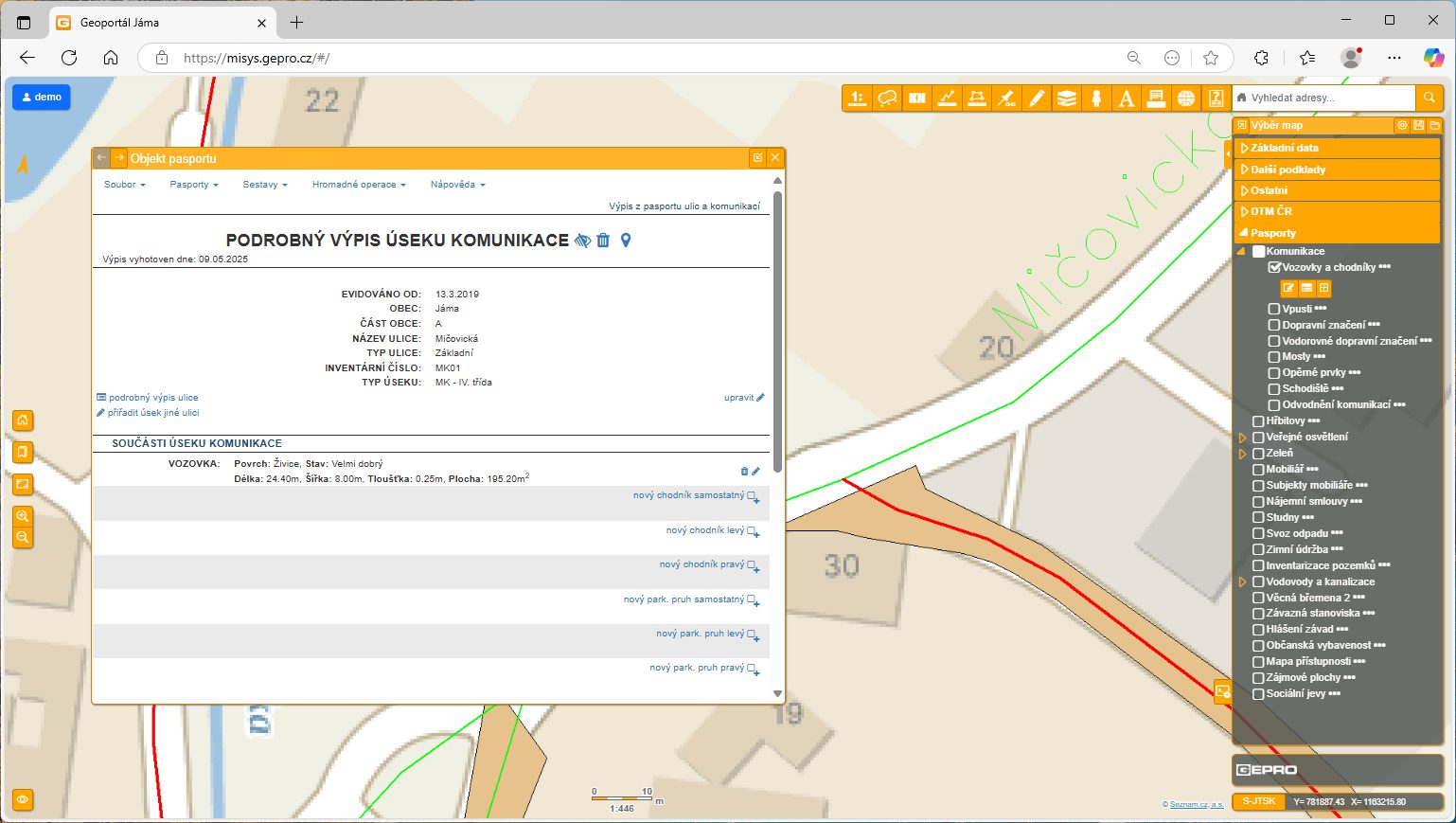The image size is (1456, 823).
Task: Add nový chodník samostatný
Action: pos(697,495)
